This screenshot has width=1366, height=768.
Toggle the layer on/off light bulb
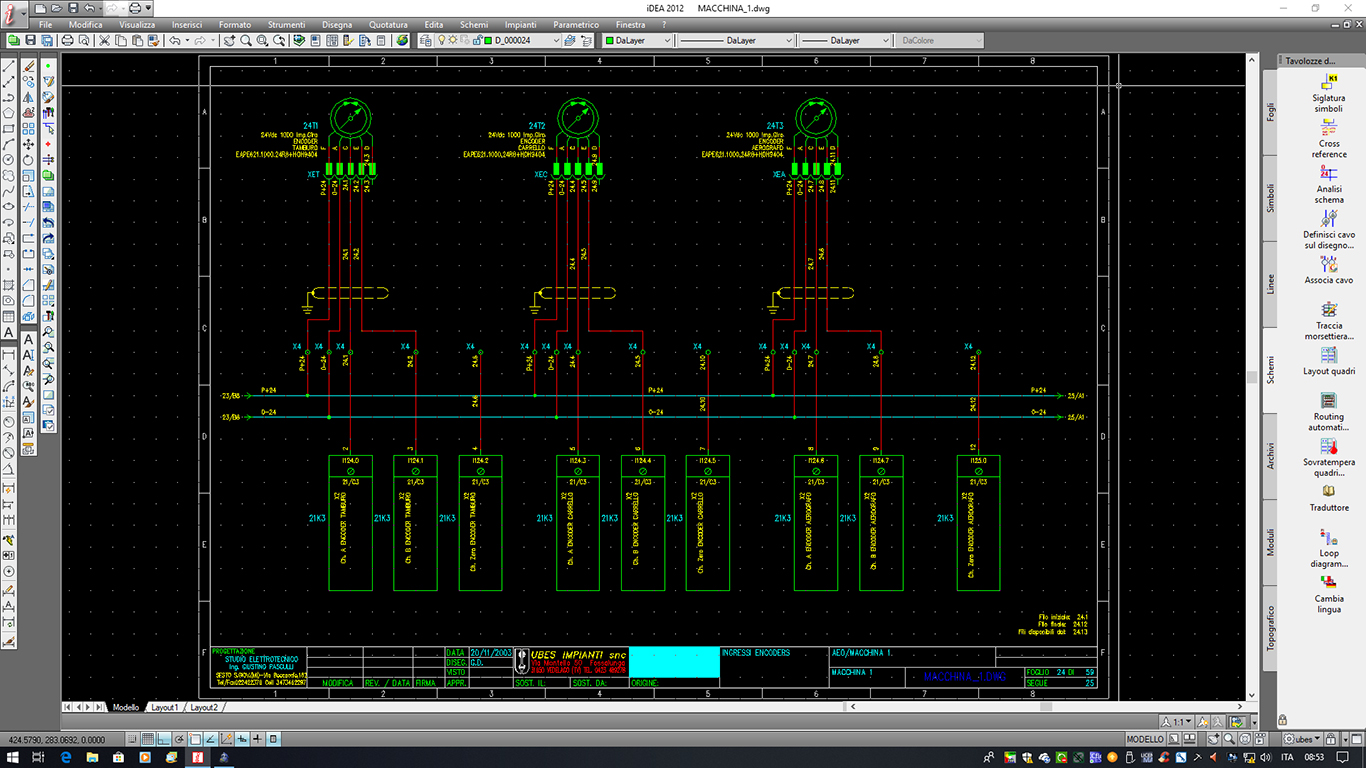(441, 40)
